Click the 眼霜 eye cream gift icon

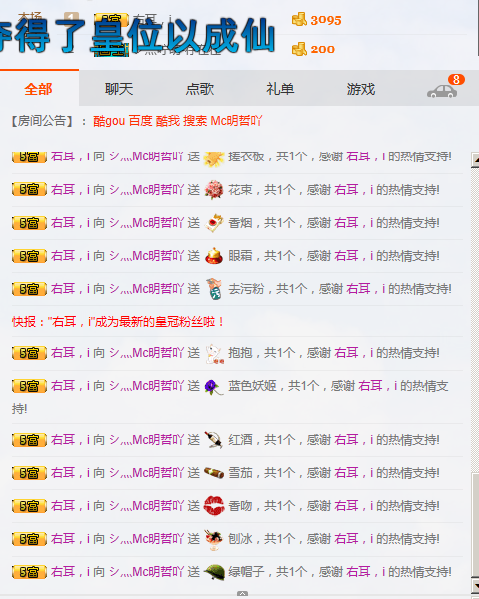pyautogui.click(x=214, y=256)
